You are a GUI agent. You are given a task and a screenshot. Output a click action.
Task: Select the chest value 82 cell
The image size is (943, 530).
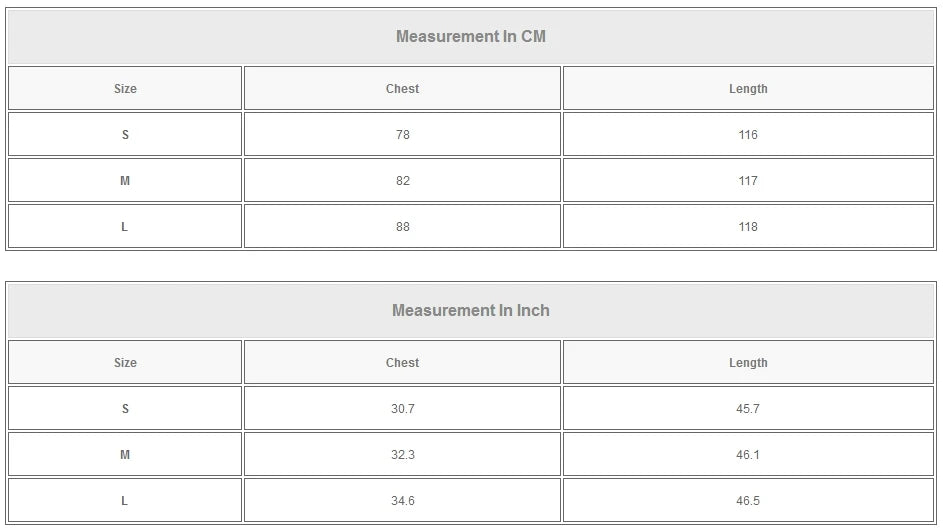(x=402, y=181)
